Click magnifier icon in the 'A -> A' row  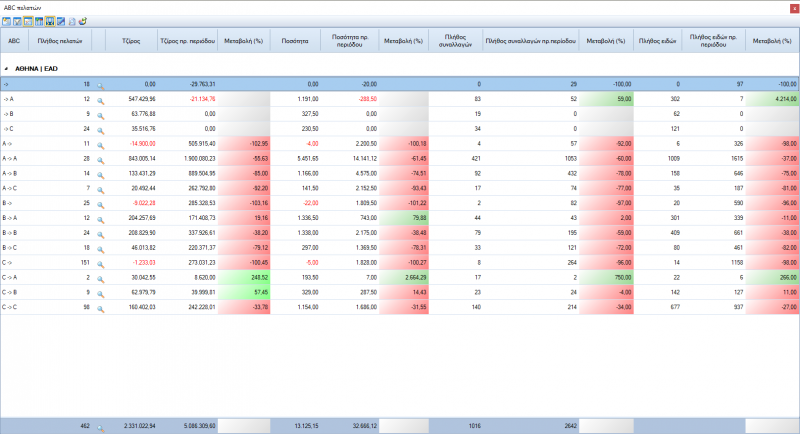[x=101, y=161]
